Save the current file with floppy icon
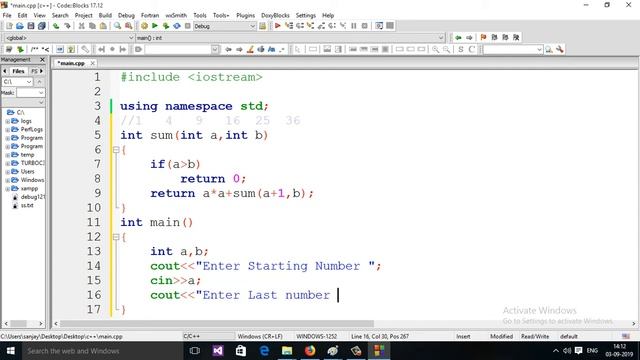Screen dimensions: 640x360 click(31, 26)
